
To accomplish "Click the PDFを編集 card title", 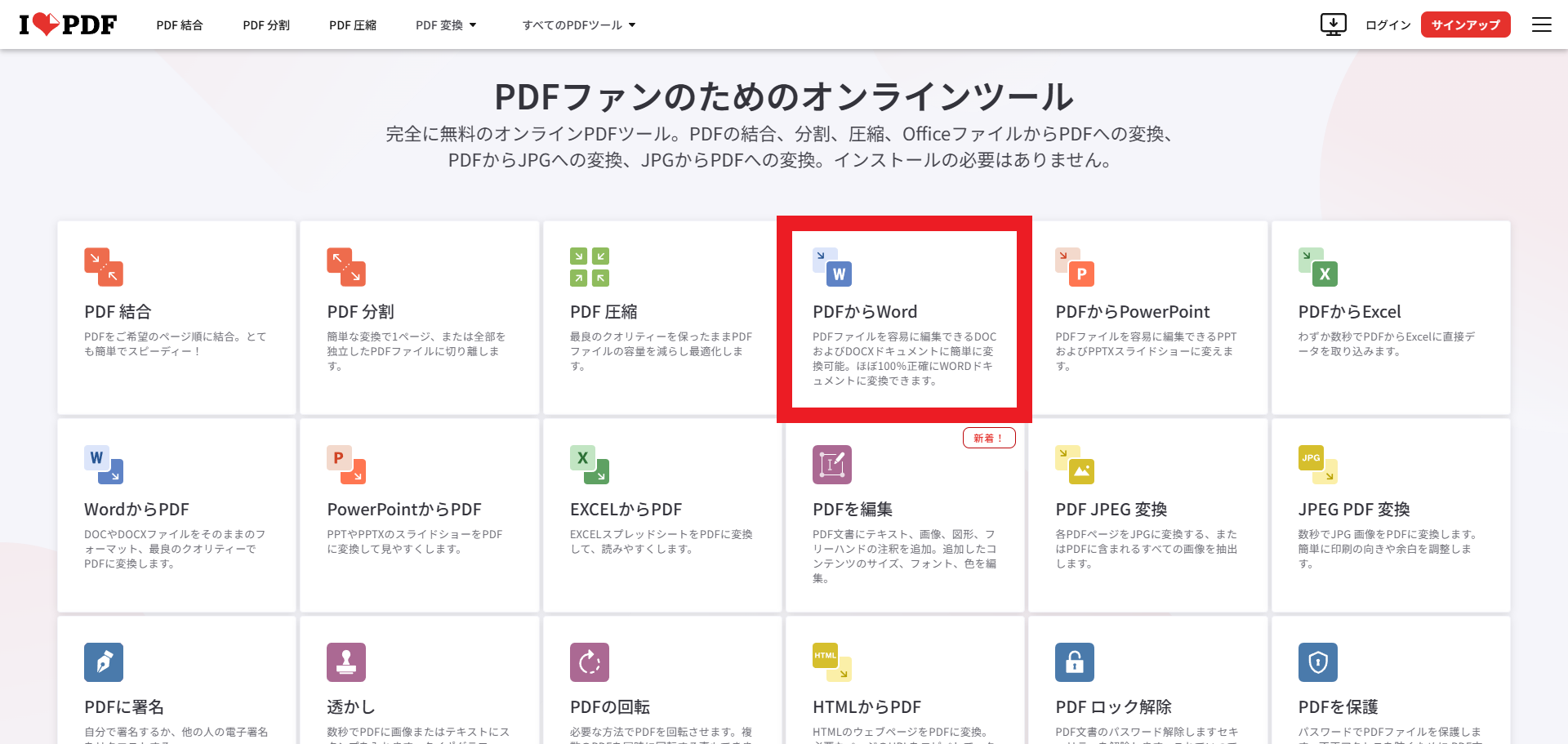I will pos(853,510).
